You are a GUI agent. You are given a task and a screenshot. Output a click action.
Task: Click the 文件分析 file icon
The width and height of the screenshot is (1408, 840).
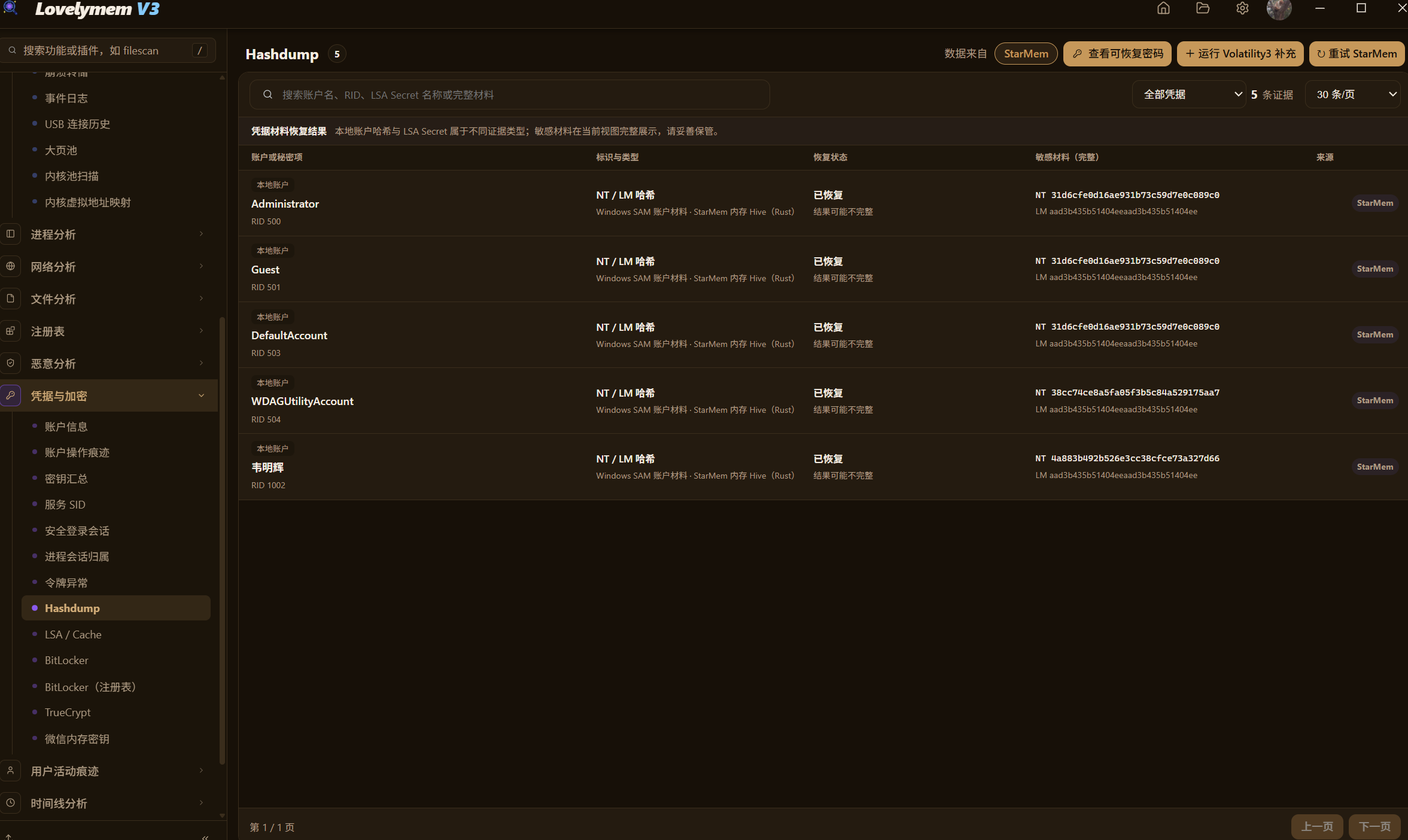point(11,299)
